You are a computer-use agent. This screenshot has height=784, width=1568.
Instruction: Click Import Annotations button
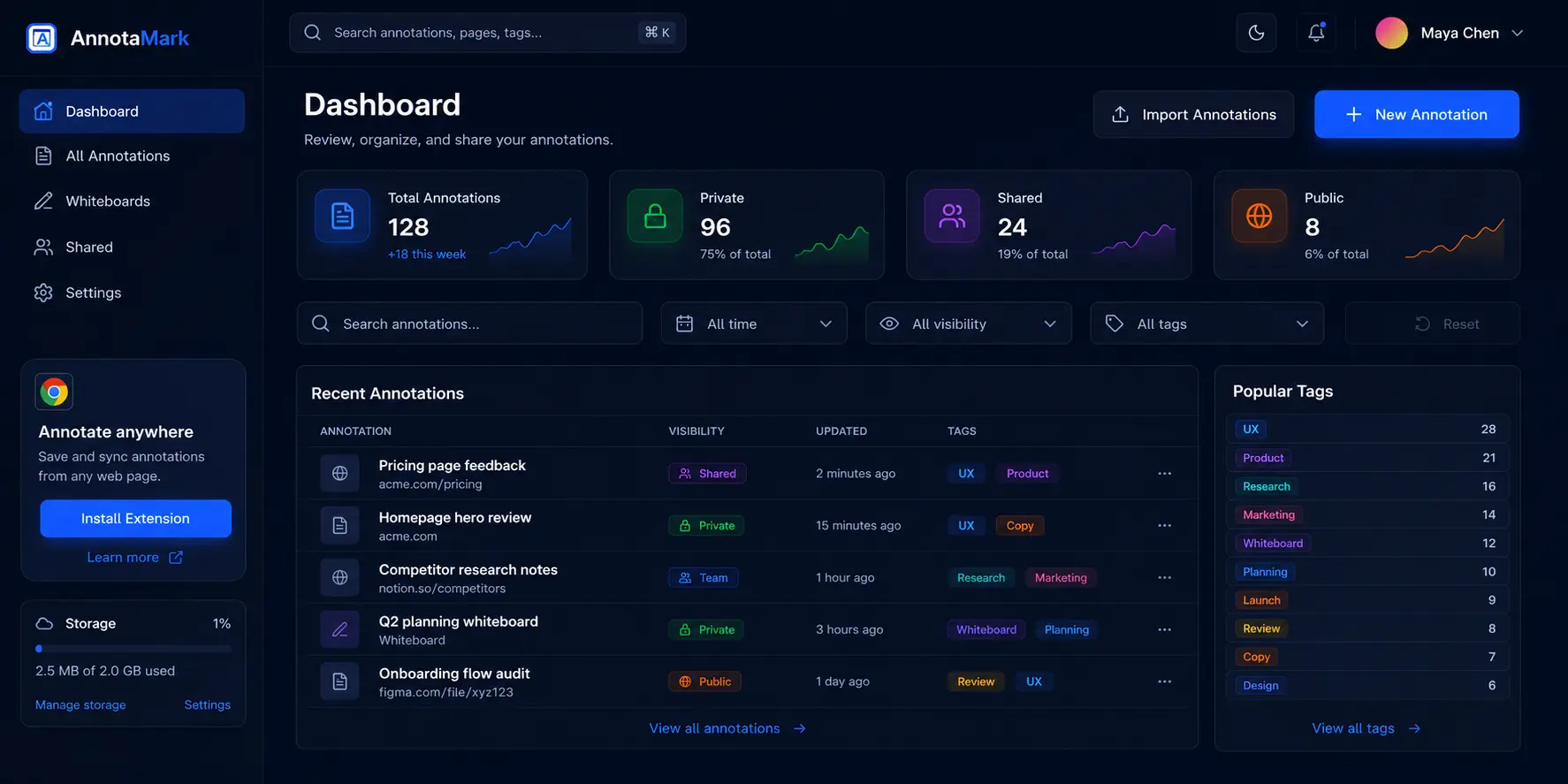pos(1193,114)
